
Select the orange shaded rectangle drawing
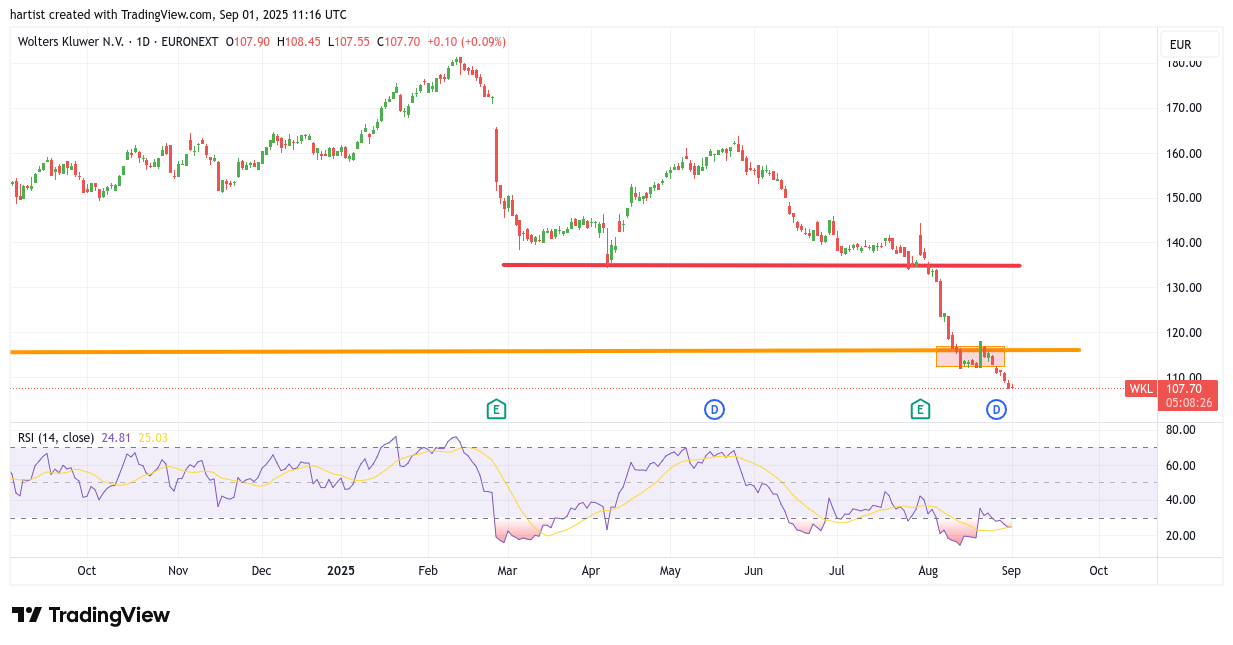point(970,356)
